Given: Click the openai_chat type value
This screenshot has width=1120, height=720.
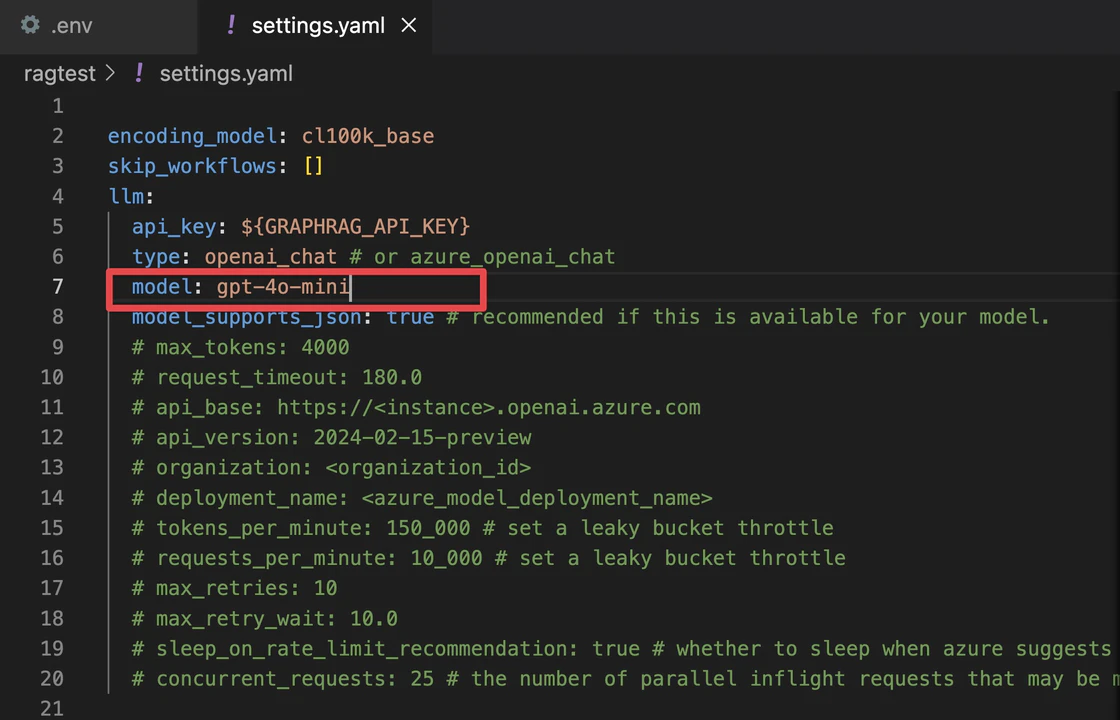Looking at the screenshot, I should [x=271, y=256].
